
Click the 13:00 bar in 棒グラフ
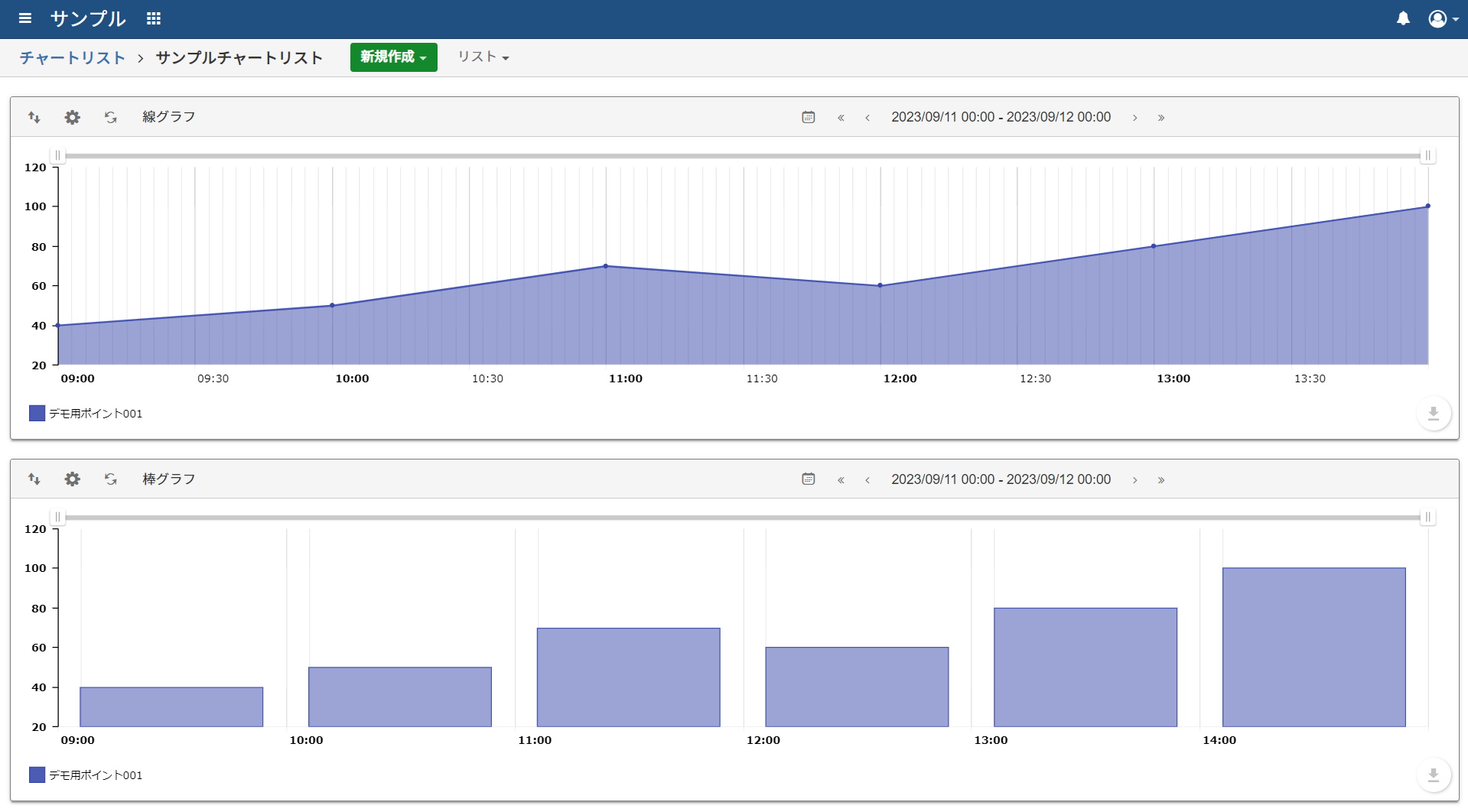(1086, 667)
